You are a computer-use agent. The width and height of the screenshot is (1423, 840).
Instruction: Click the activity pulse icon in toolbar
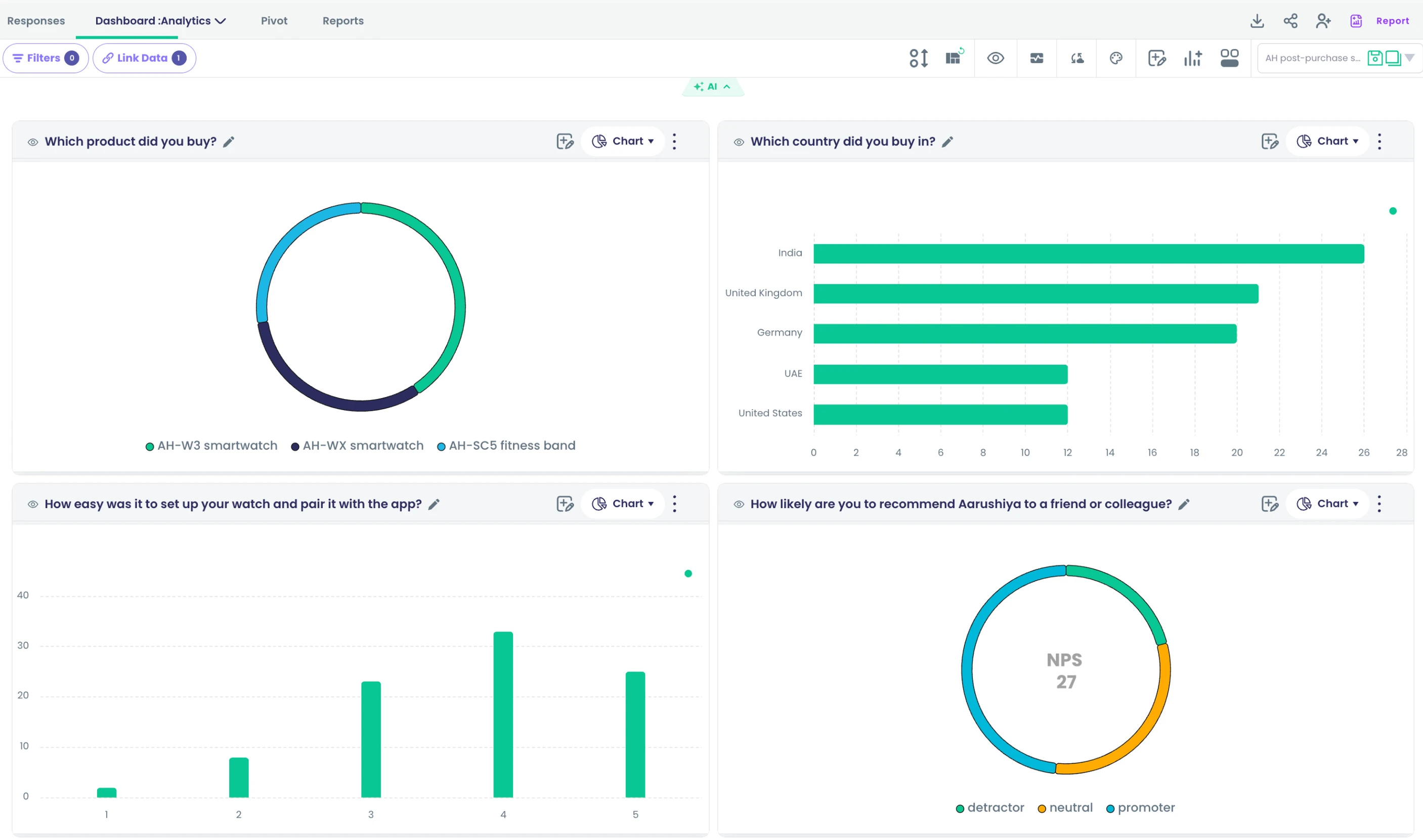pos(1037,58)
